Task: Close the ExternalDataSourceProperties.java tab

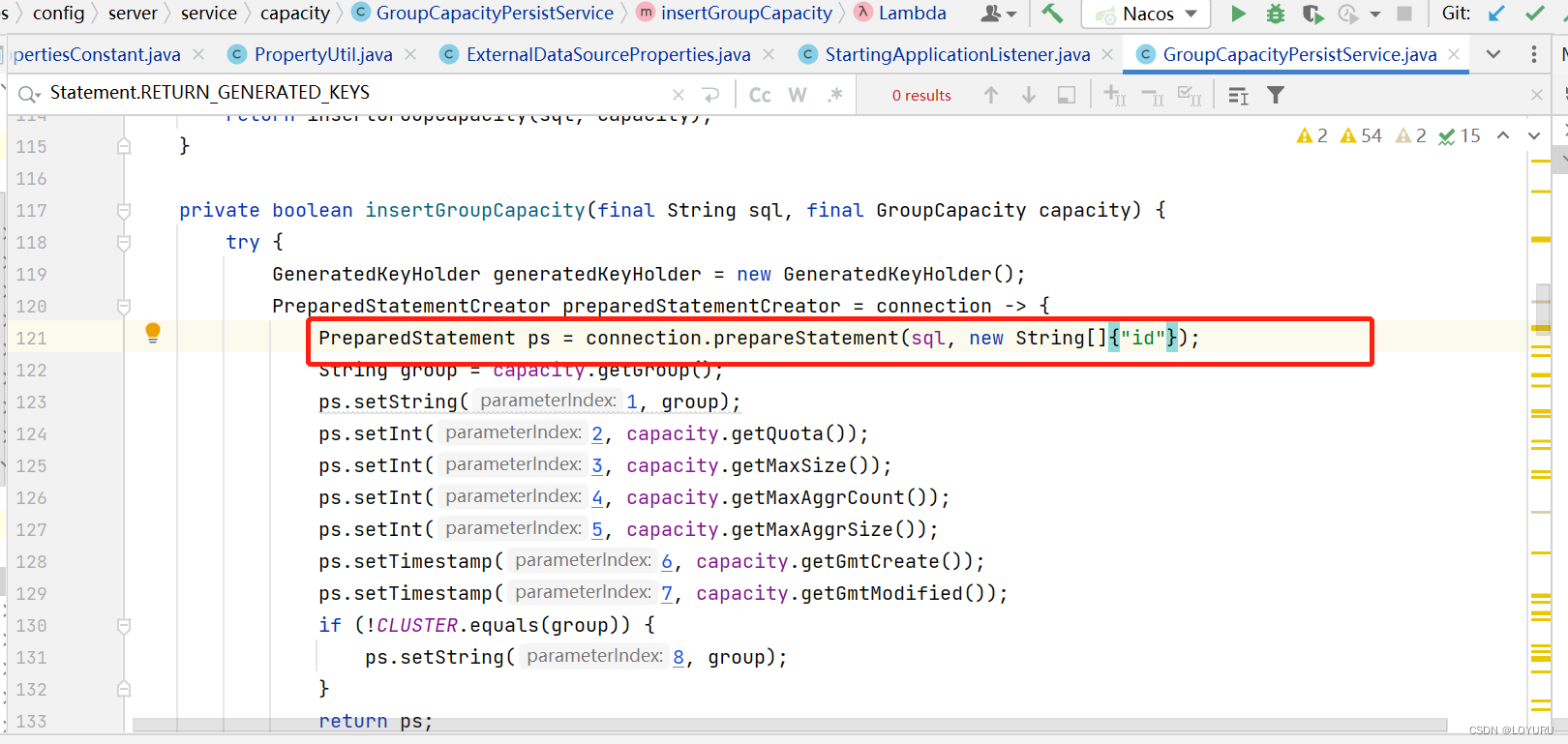Action: point(769,54)
